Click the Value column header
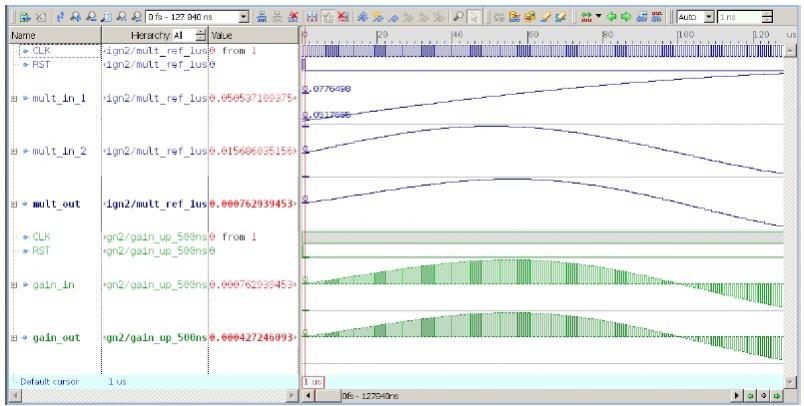 point(253,35)
